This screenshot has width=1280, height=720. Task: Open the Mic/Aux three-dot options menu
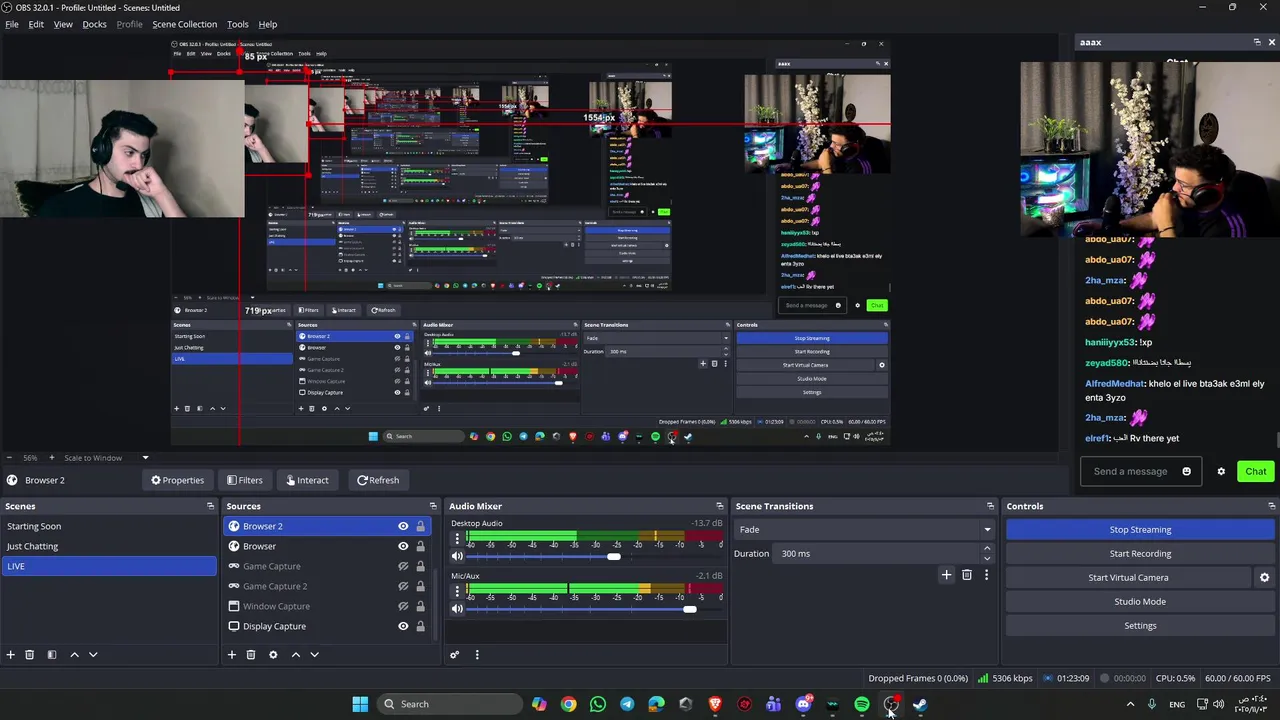(457, 592)
